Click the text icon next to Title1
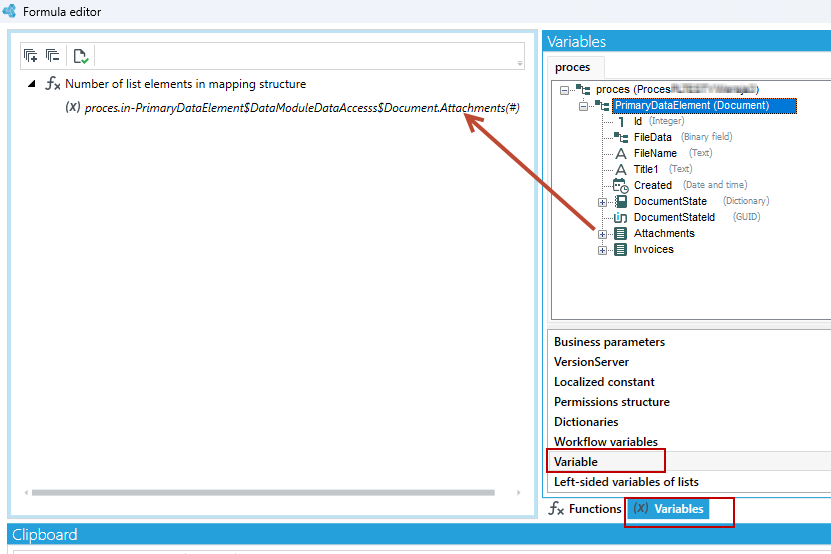Image resolution: width=831 pixels, height=554 pixels. pos(621,170)
